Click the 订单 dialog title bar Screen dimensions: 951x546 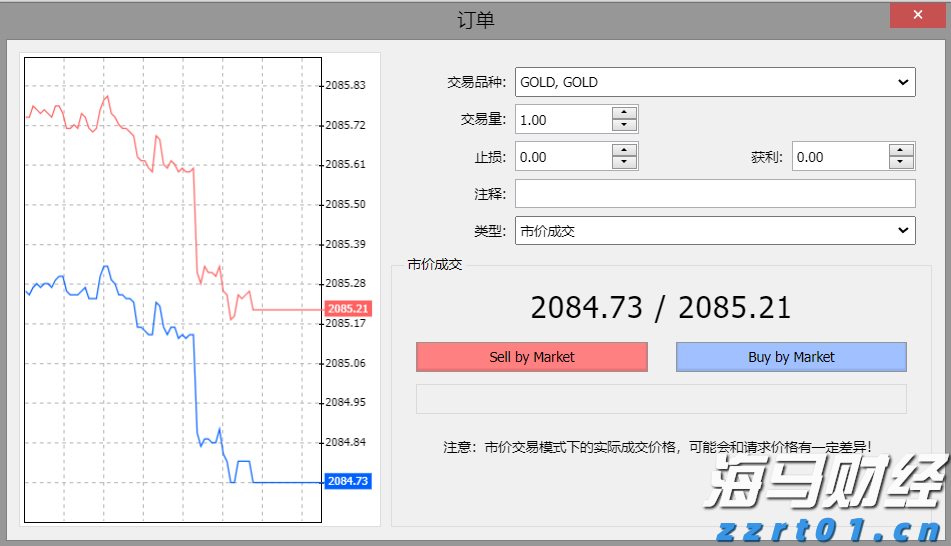click(x=475, y=19)
